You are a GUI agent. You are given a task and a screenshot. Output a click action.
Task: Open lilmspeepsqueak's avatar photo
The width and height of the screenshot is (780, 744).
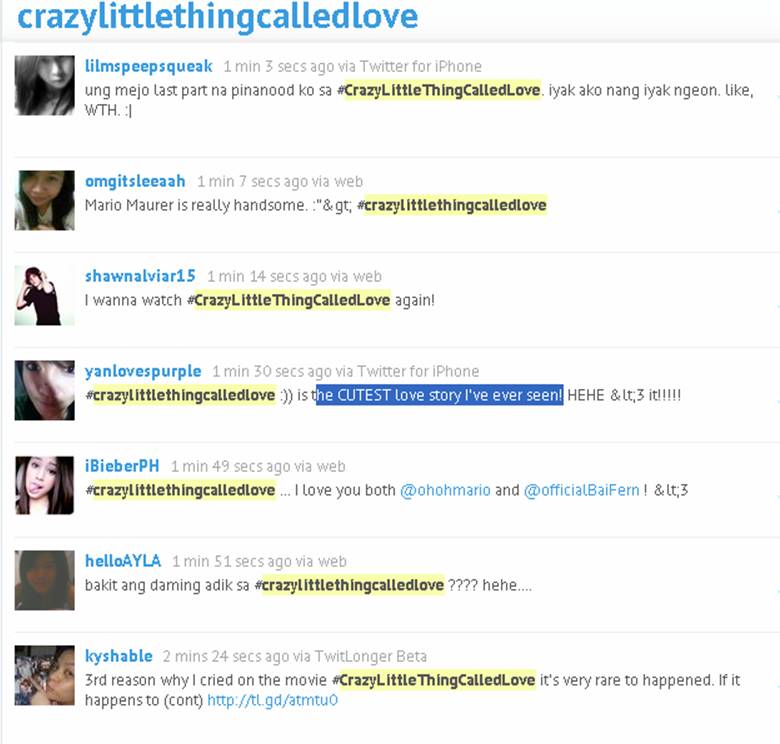45,86
